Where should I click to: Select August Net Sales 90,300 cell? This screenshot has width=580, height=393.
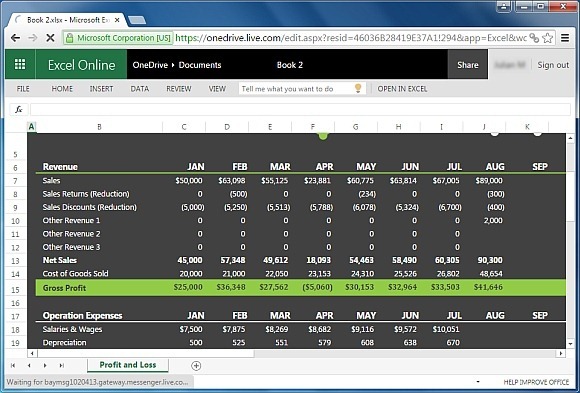tap(490, 260)
